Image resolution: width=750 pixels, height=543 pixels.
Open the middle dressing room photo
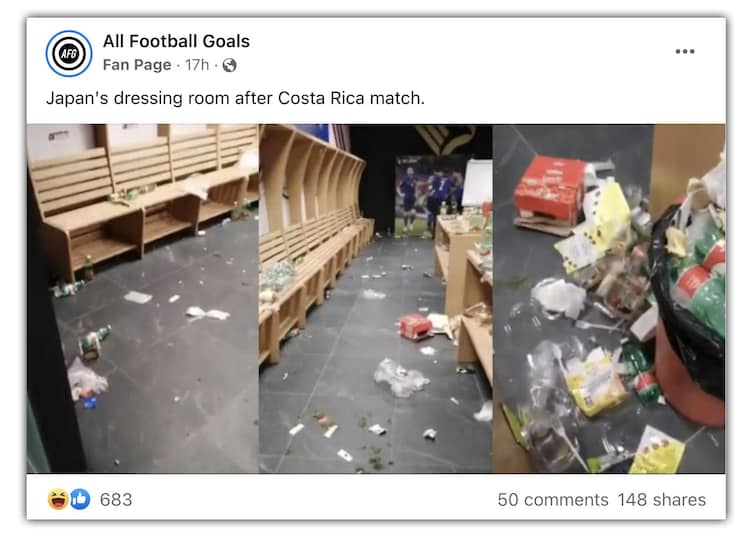coord(375,298)
